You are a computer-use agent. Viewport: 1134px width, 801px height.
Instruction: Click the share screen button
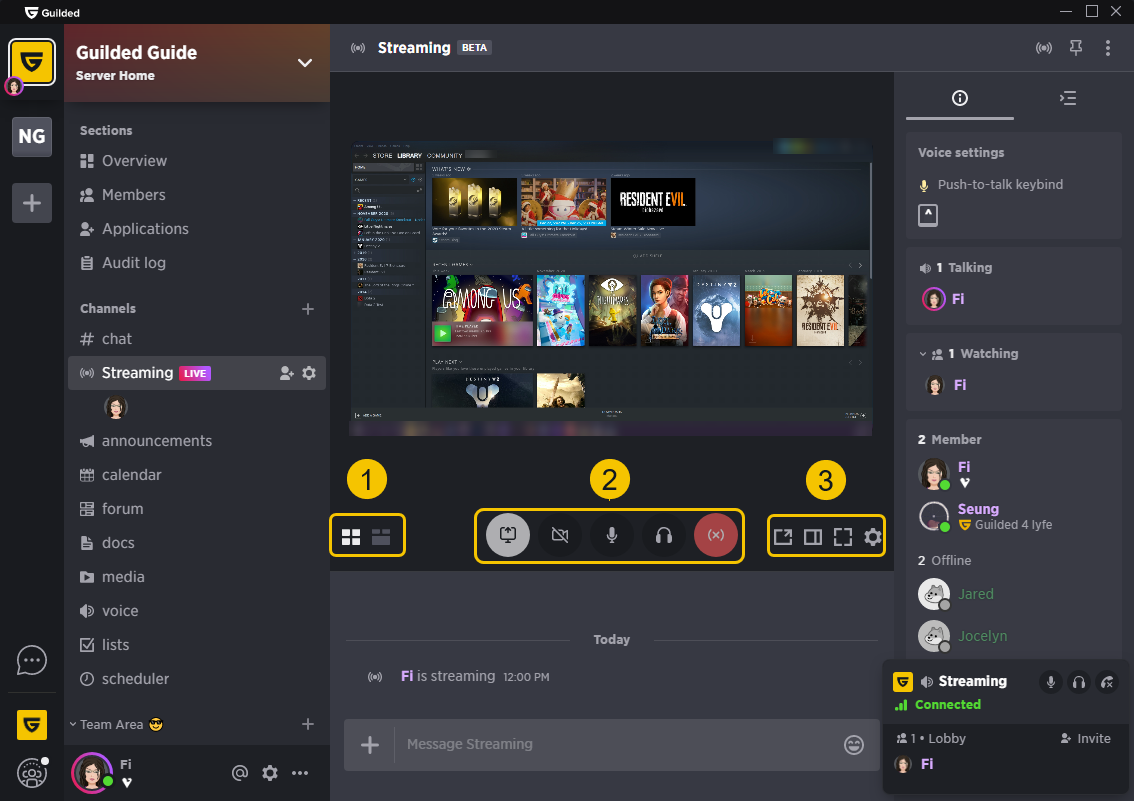(508, 535)
